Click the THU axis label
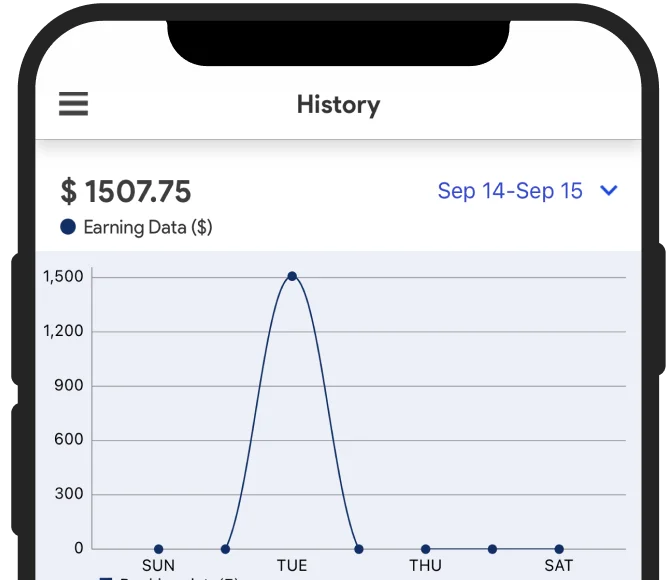Viewport: 666px width, 580px height. tap(425, 566)
